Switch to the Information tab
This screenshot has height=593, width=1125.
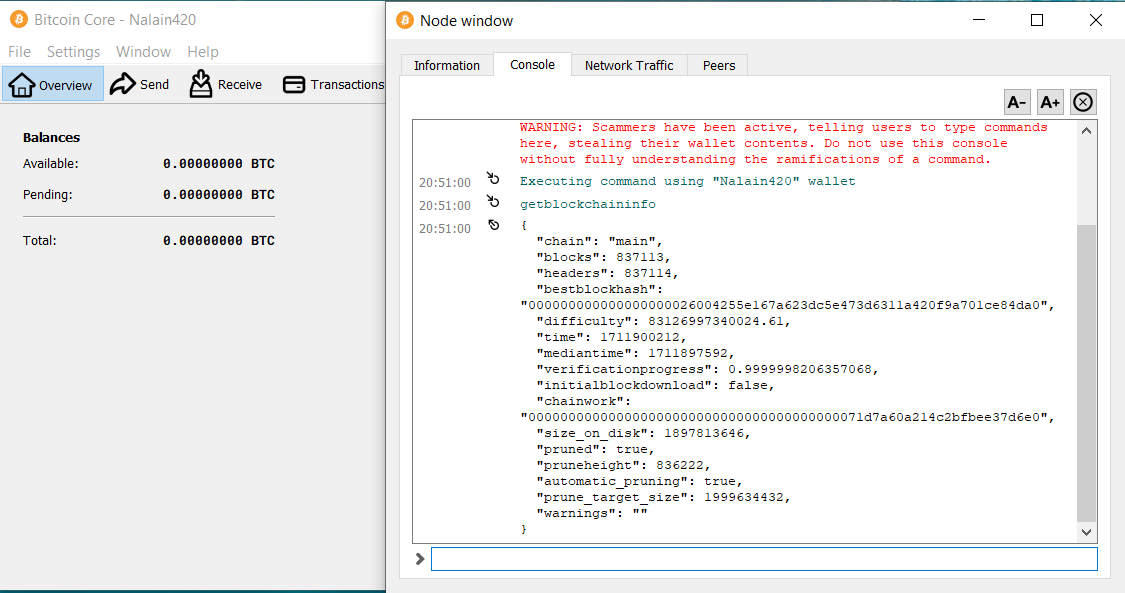coord(447,65)
